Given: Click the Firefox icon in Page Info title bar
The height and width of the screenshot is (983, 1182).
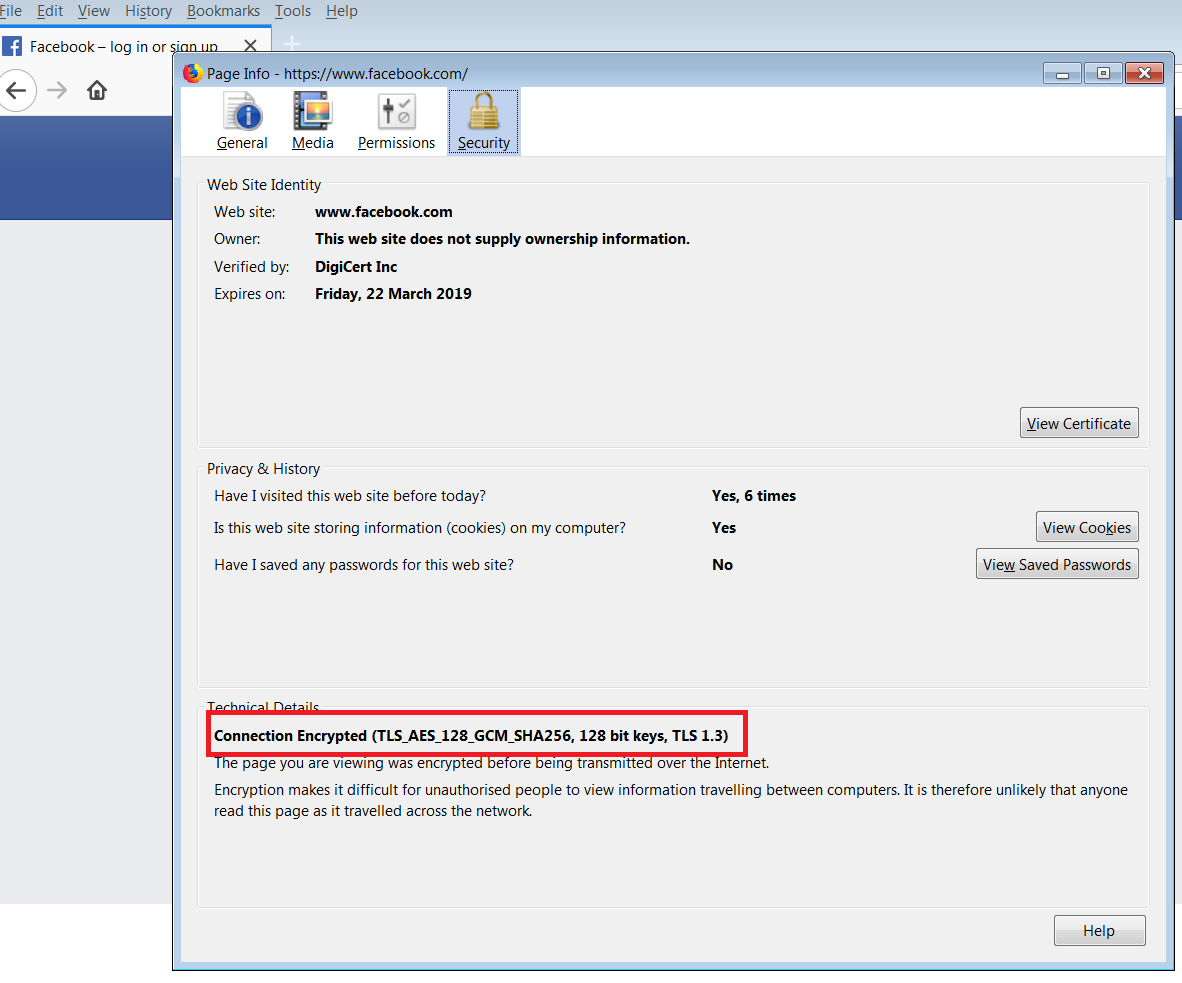Looking at the screenshot, I should click(193, 73).
